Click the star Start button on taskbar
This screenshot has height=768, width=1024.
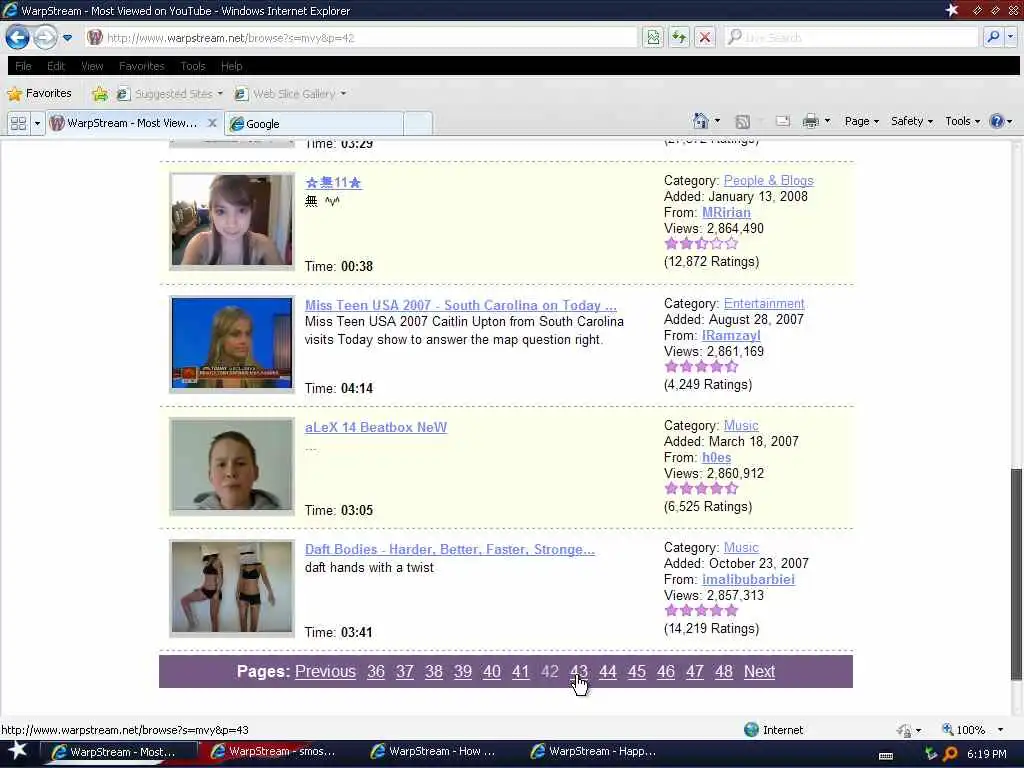click(x=17, y=750)
